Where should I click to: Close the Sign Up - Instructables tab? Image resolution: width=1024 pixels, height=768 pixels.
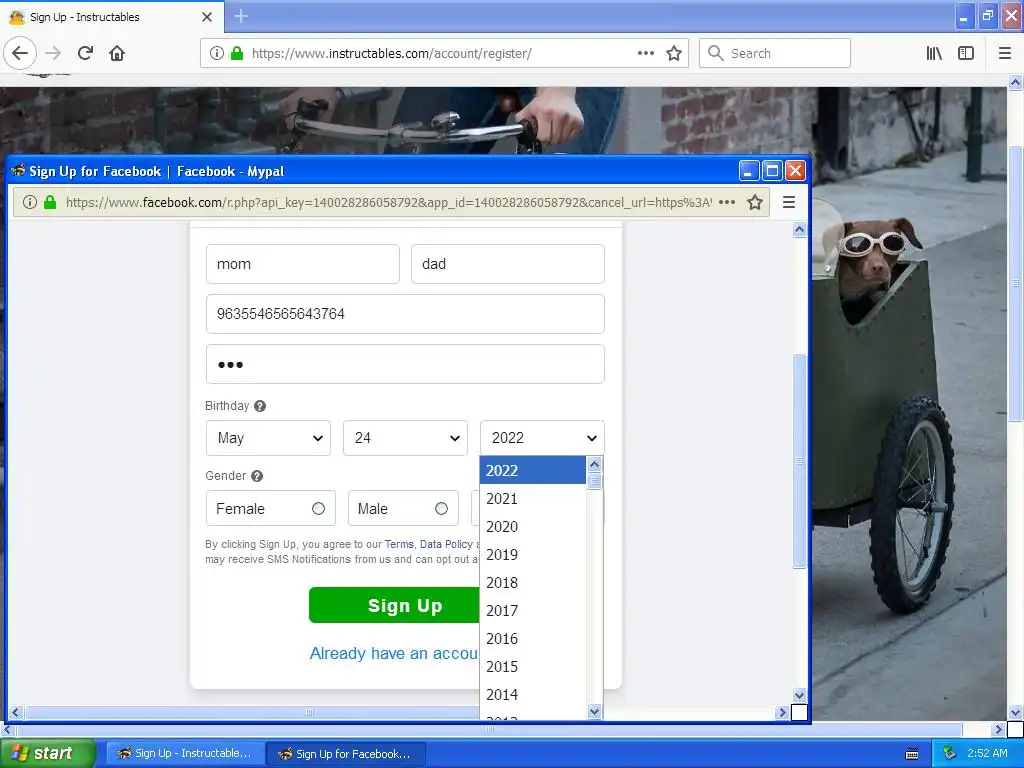pos(207,17)
